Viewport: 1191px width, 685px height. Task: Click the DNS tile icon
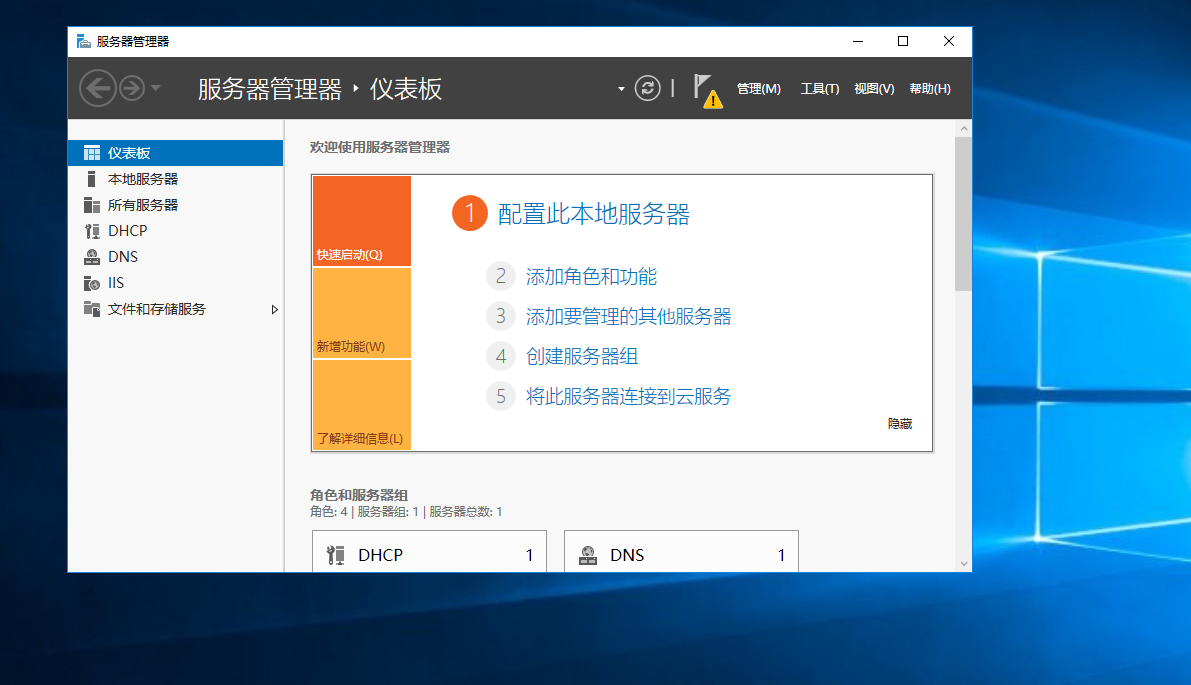point(588,555)
